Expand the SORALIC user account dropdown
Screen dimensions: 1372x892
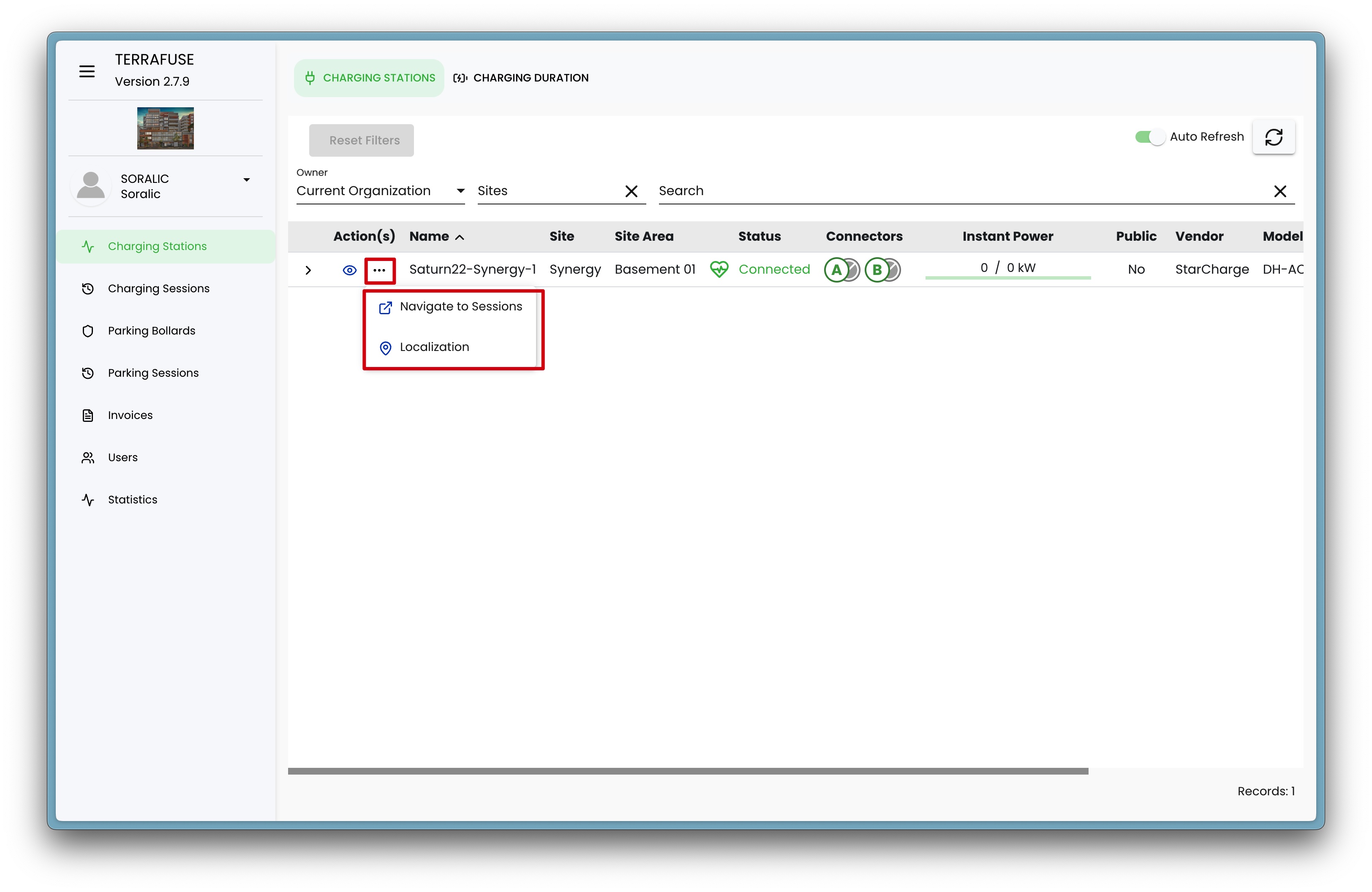[x=247, y=180]
